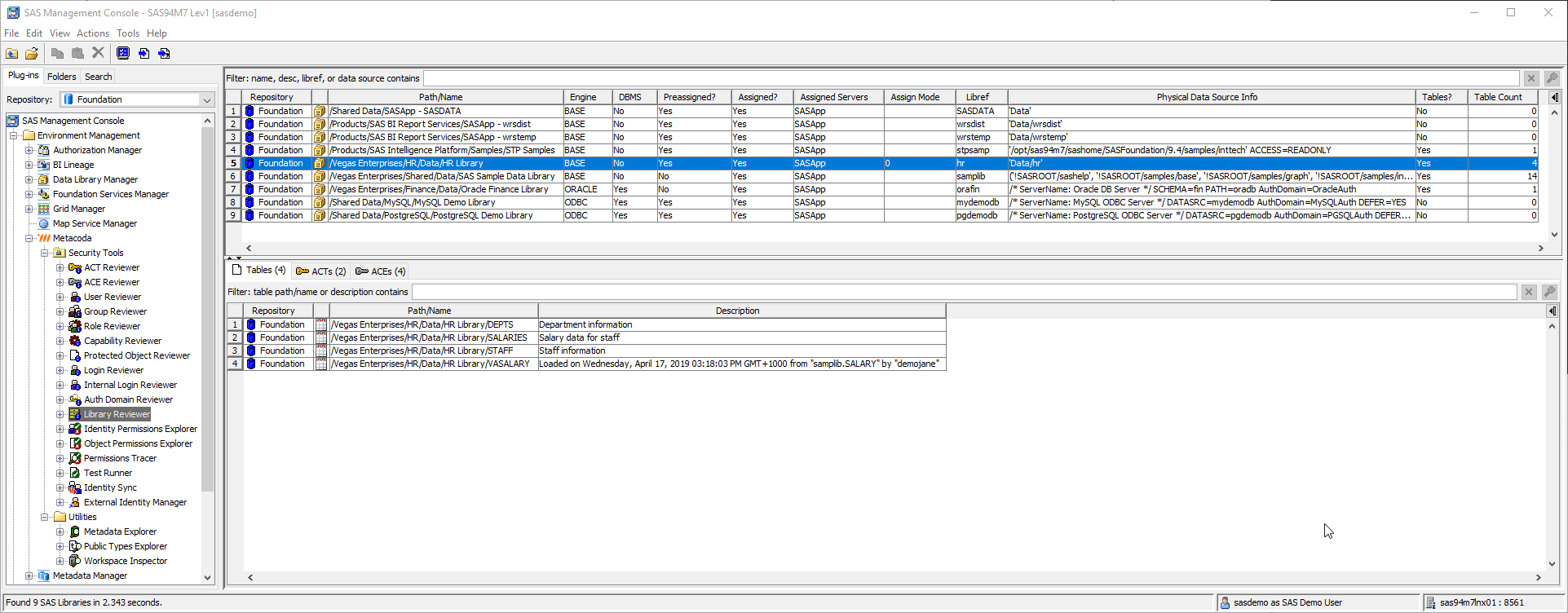Open the File menu
This screenshot has width=1568, height=613.
tap(11, 33)
